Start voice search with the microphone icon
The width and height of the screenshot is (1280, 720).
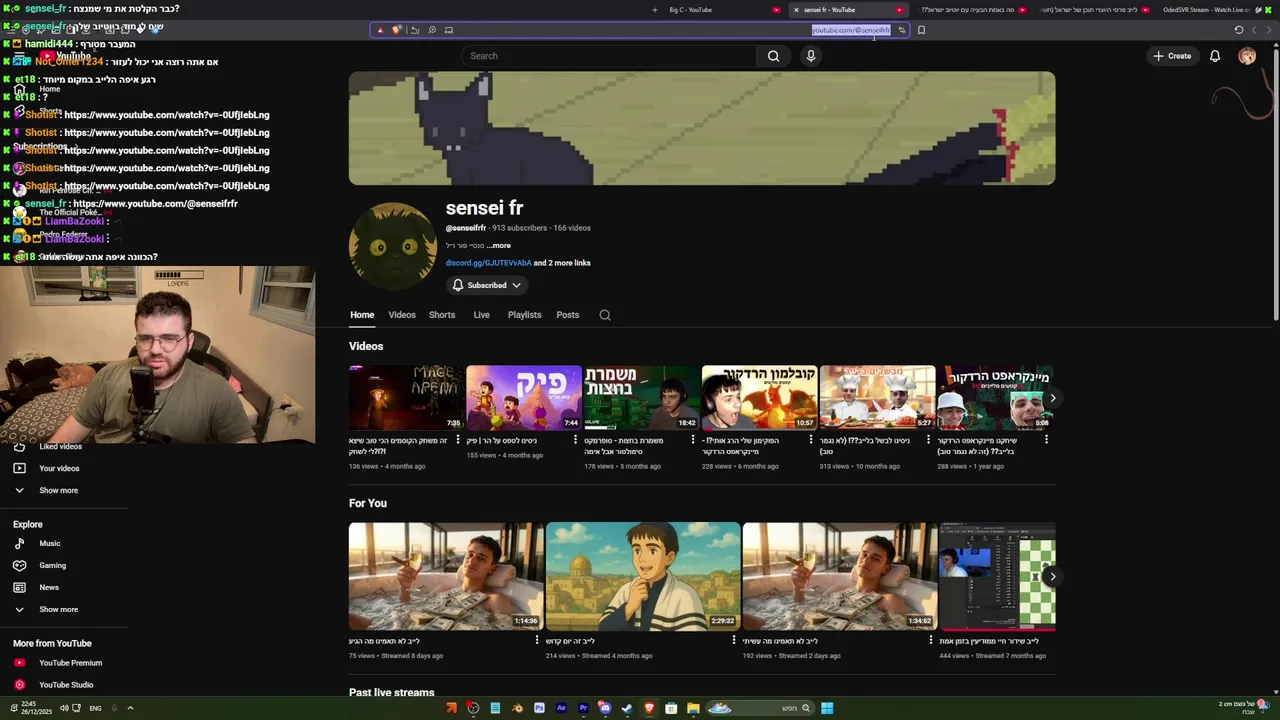(x=811, y=56)
